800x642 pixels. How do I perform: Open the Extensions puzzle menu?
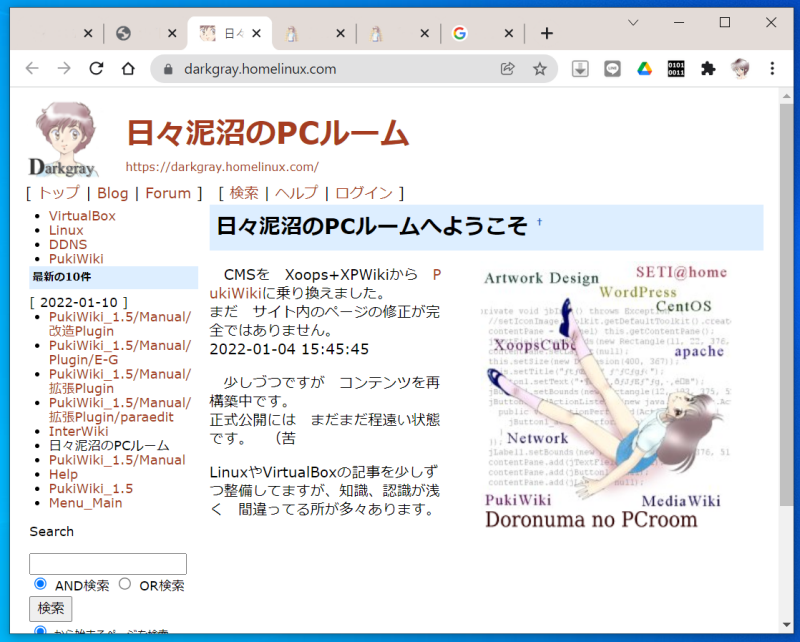(x=708, y=68)
